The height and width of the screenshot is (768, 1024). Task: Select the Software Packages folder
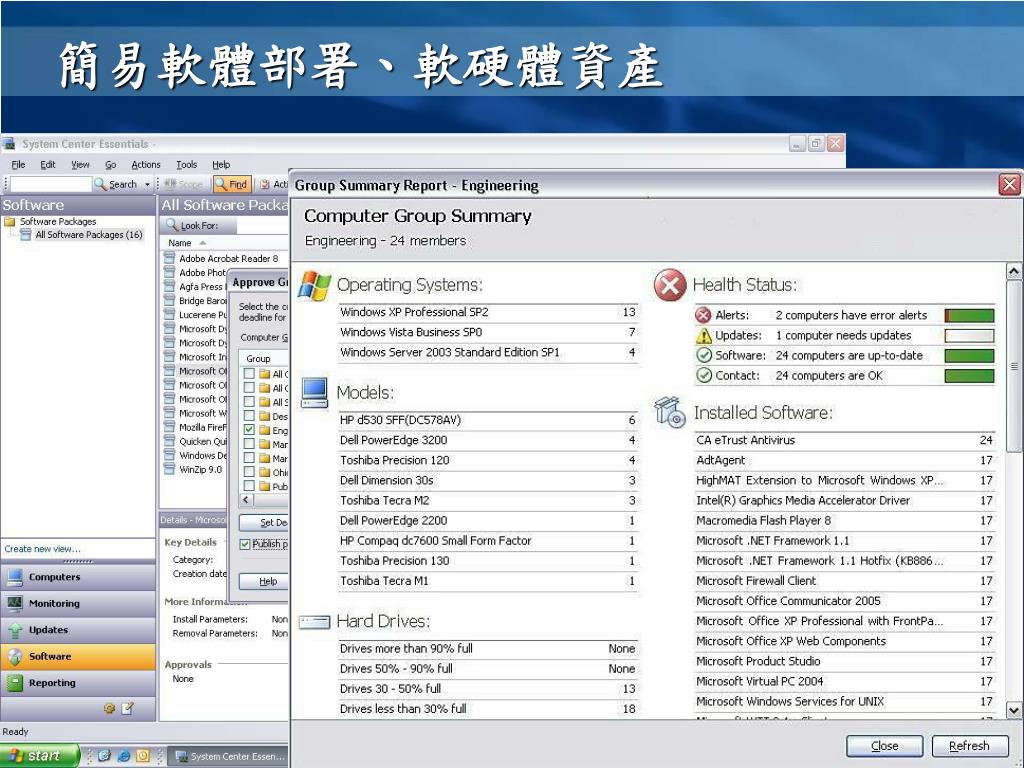tap(50, 221)
